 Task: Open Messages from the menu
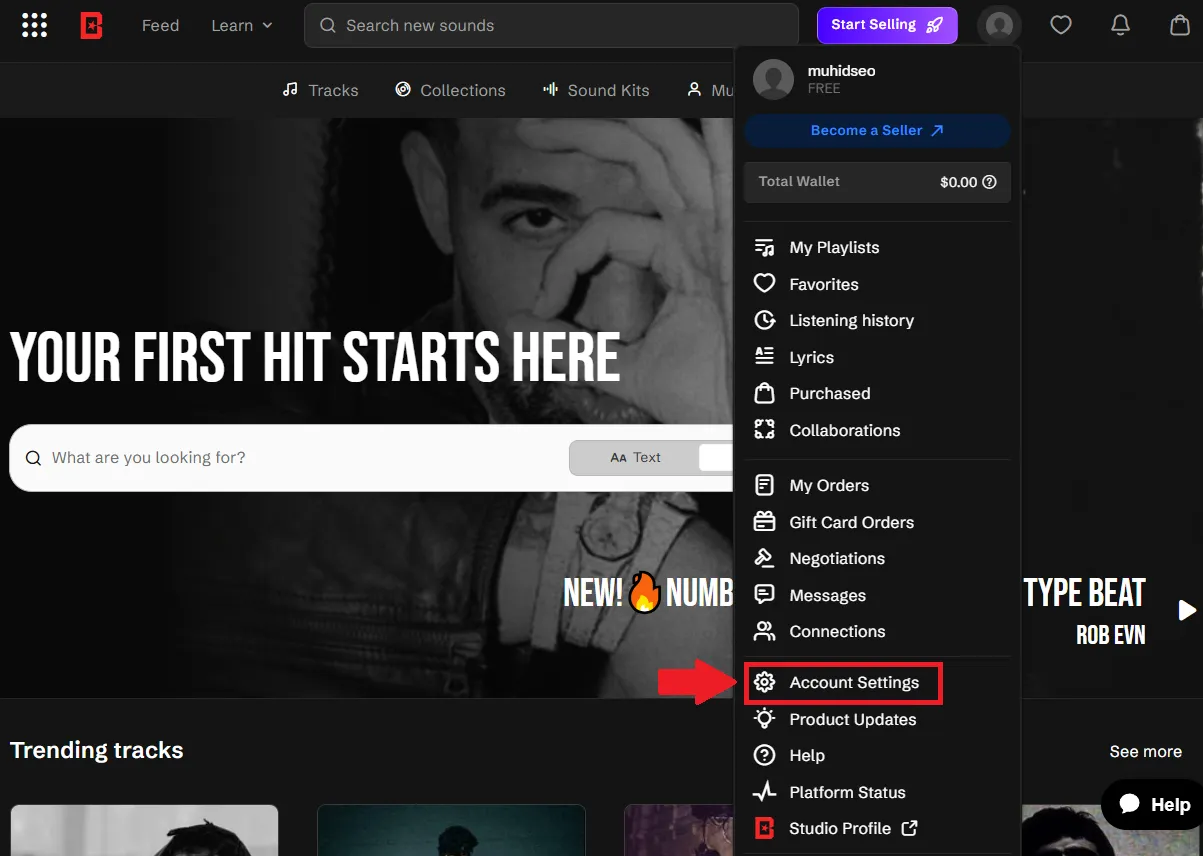pos(827,595)
